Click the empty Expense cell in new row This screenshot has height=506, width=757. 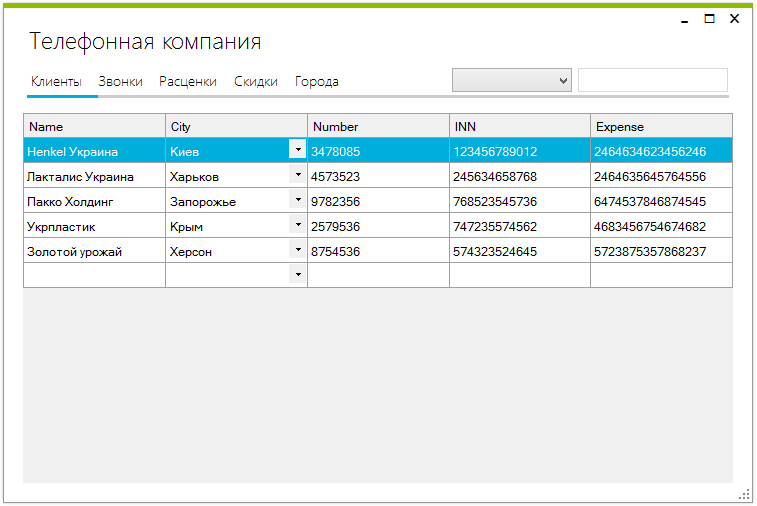[x=661, y=275]
